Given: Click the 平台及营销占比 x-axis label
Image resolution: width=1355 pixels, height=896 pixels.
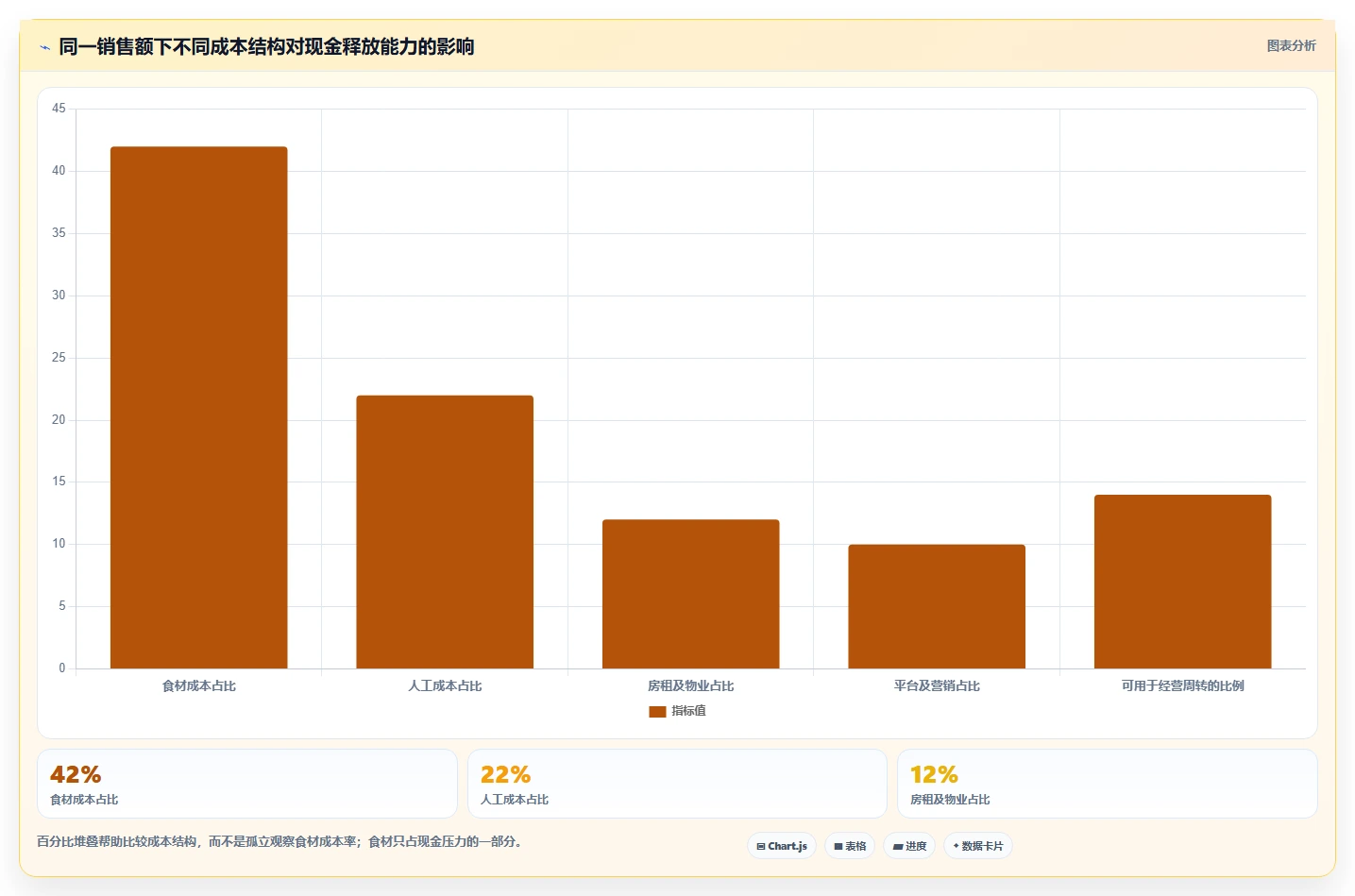Looking at the screenshot, I should pos(937,685).
